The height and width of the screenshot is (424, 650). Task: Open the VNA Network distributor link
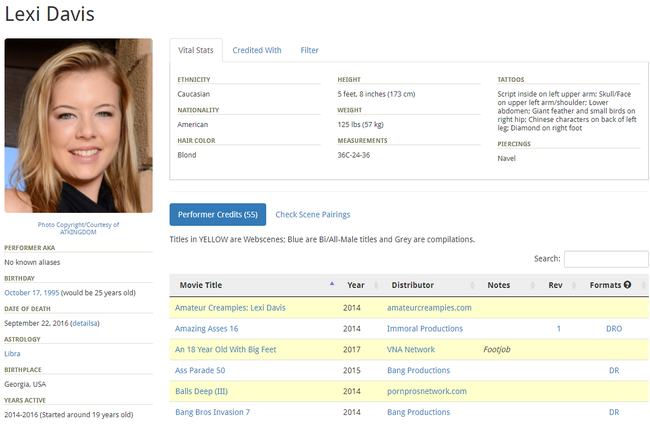coord(411,349)
